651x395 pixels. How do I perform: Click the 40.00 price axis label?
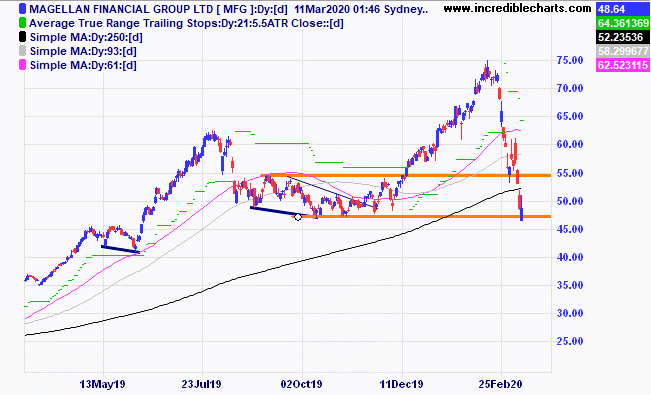tap(570, 257)
